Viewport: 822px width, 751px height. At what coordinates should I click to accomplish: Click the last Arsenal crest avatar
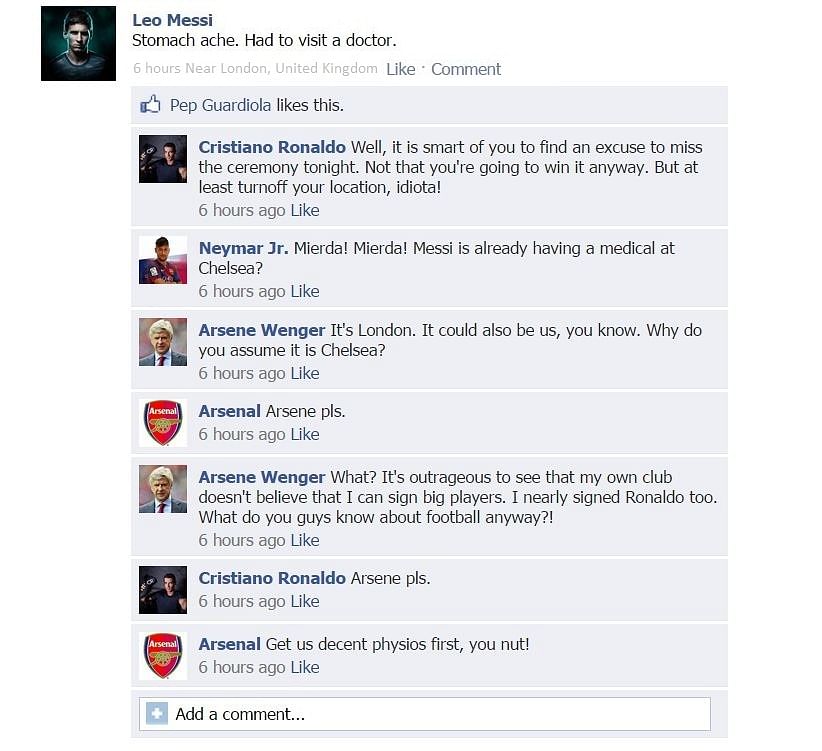[x=163, y=656]
